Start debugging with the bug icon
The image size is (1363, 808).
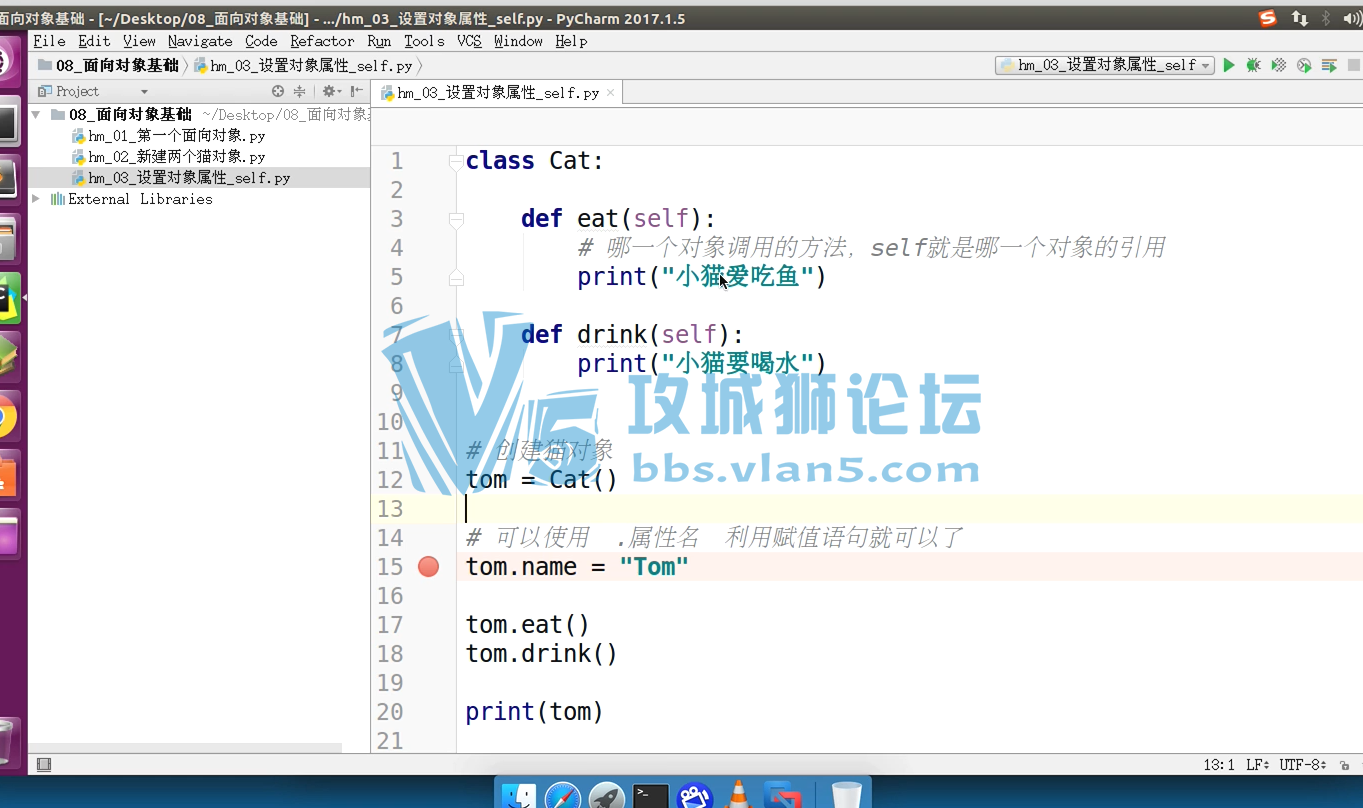pos(1253,65)
